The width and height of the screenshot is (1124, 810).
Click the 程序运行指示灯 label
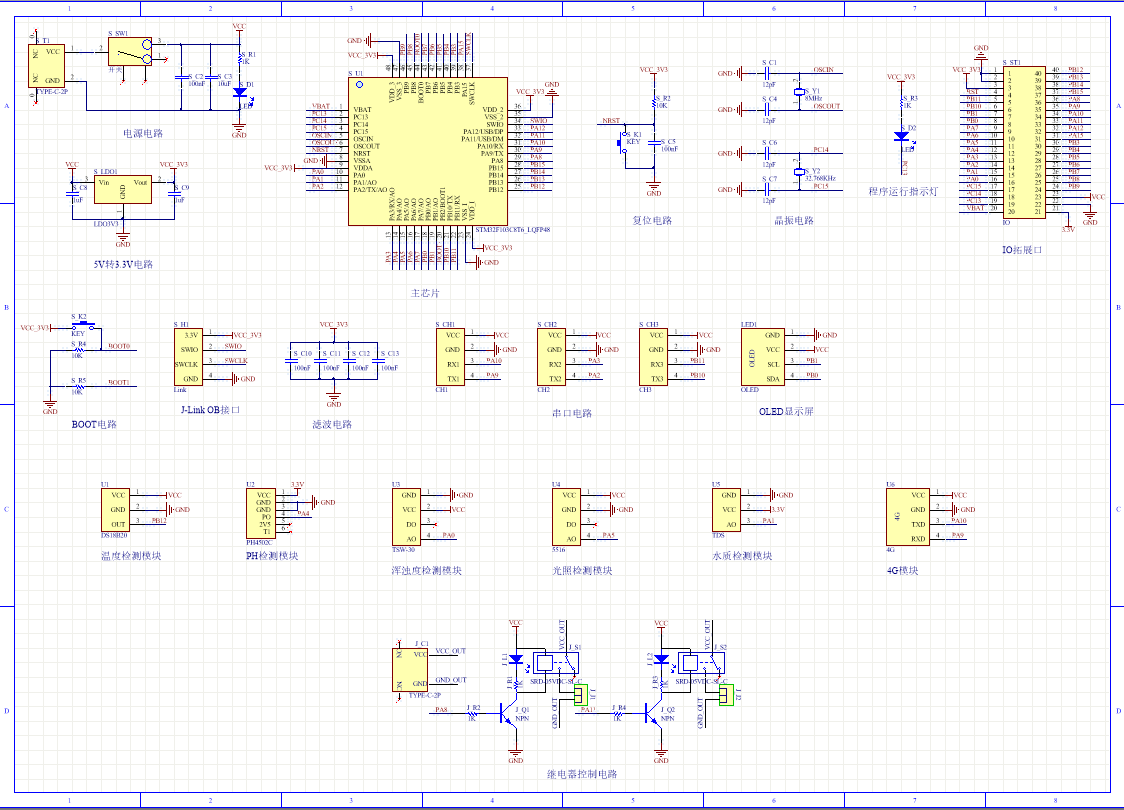pos(903,191)
